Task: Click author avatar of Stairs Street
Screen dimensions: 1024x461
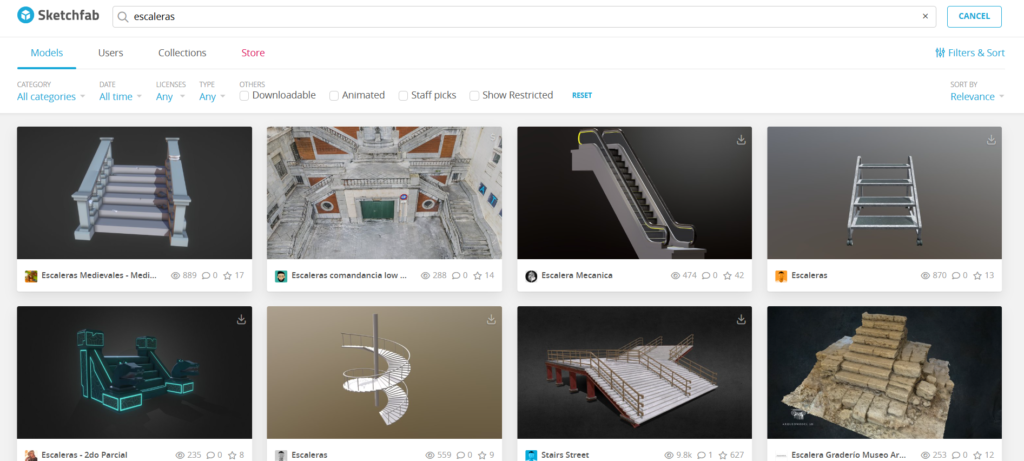Action: click(531, 455)
